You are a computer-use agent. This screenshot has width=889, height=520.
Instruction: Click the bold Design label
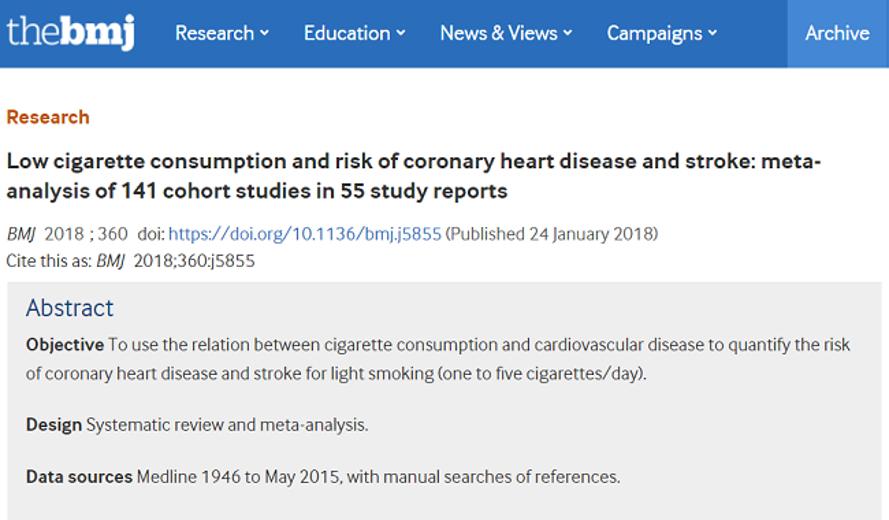[x=54, y=425]
